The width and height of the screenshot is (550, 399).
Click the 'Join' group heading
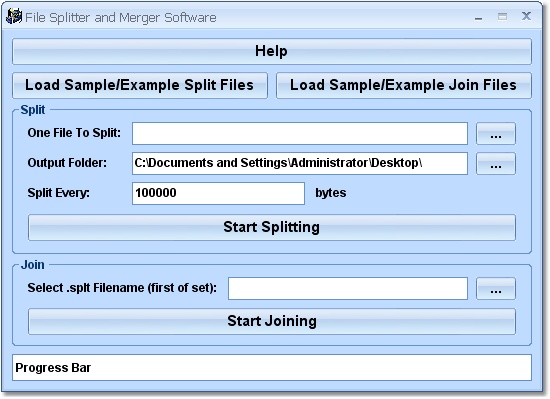[33, 265]
